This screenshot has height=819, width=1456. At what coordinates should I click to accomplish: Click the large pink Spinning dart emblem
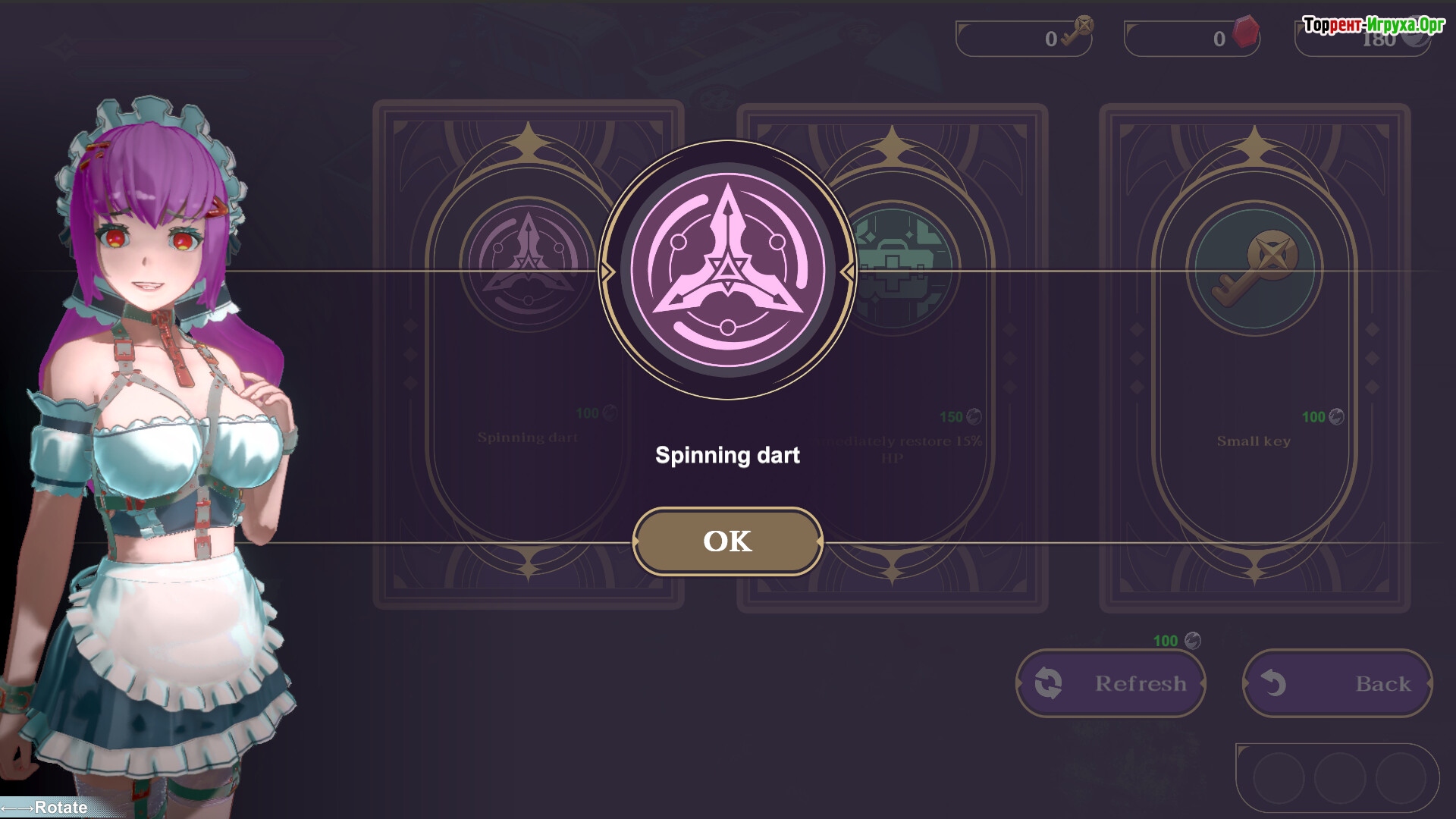point(727,270)
